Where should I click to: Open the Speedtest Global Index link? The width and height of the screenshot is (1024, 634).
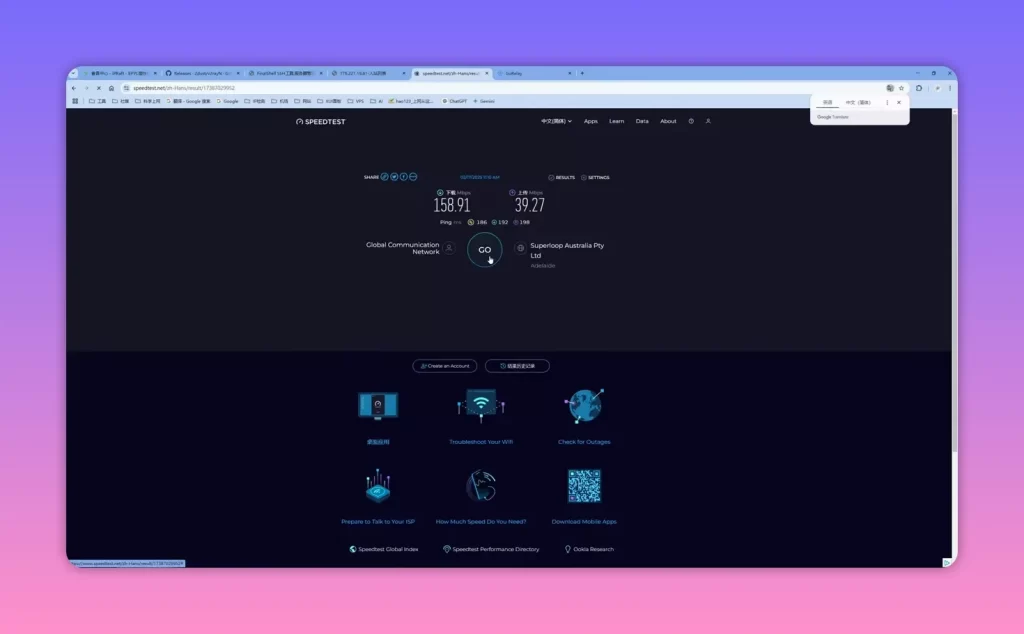pos(384,549)
